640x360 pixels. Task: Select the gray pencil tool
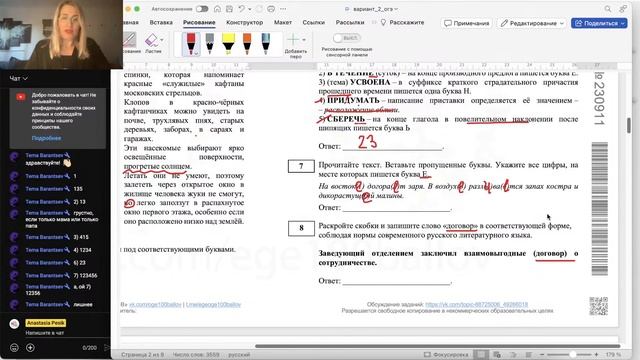[209, 43]
